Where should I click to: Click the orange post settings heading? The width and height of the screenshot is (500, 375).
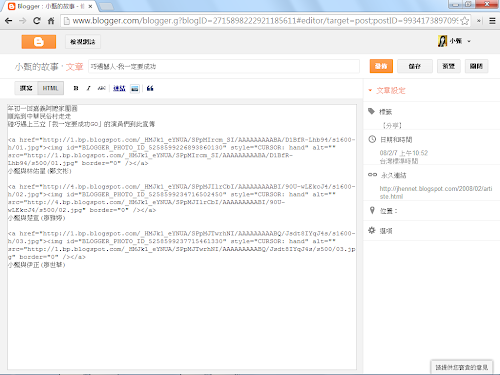[x=391, y=90]
